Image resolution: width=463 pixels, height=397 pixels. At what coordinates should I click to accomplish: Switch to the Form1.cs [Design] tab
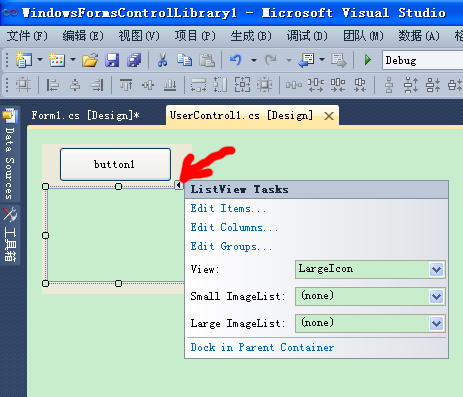pyautogui.click(x=85, y=116)
